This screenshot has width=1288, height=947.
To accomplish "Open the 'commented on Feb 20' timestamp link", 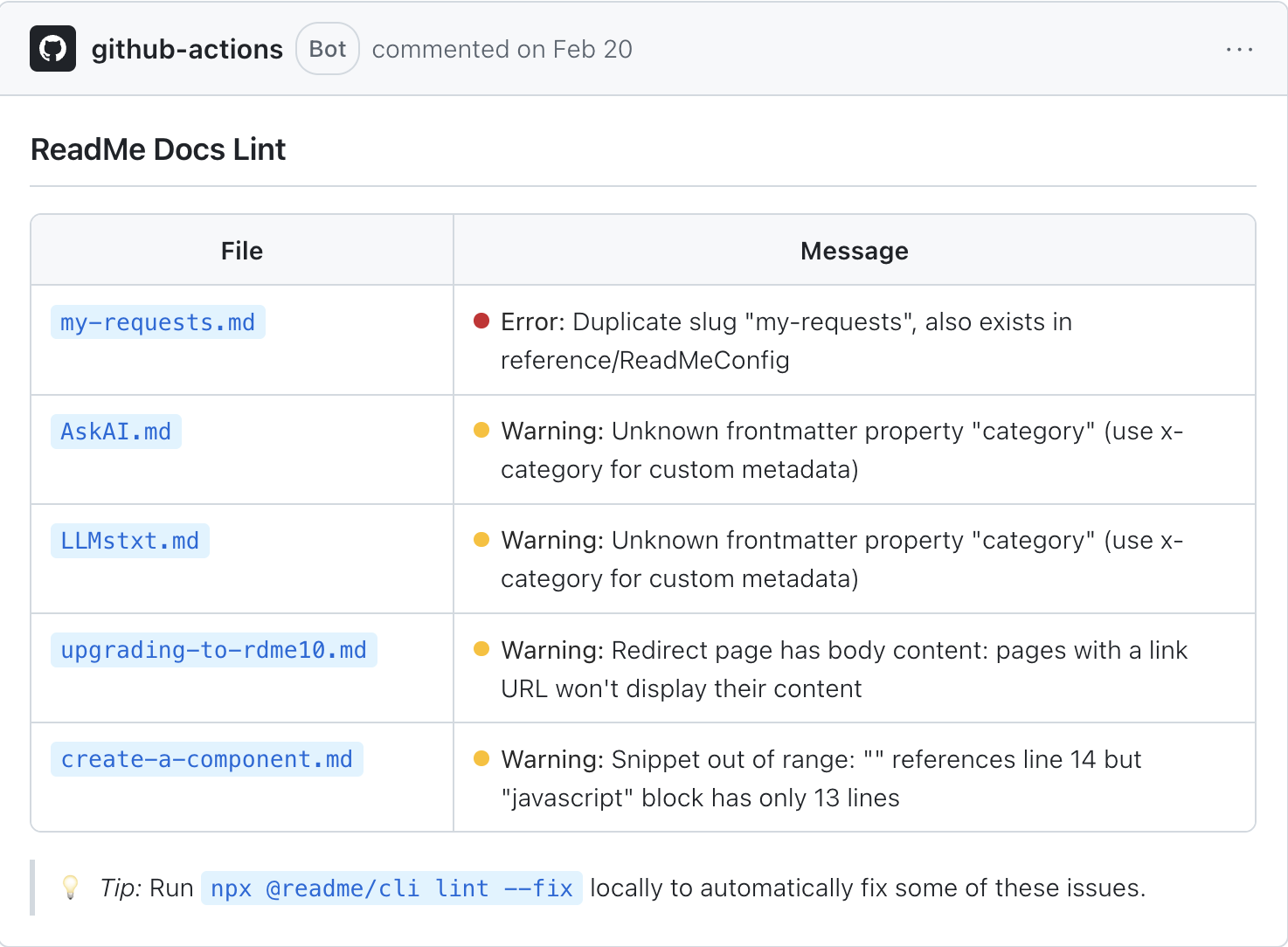I will (x=502, y=49).
